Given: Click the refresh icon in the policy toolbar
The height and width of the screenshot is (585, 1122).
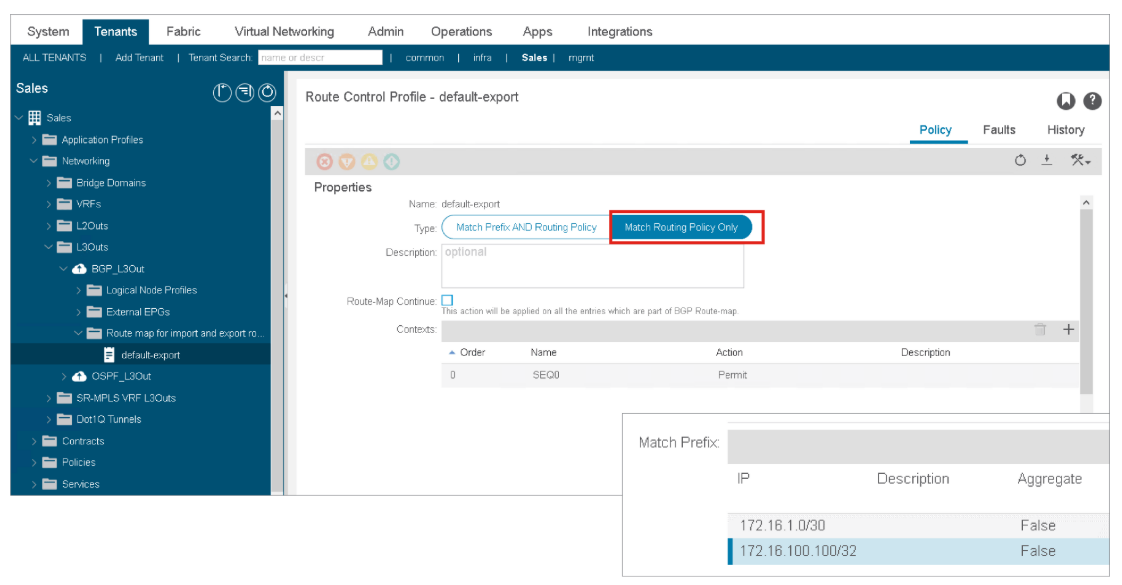Looking at the screenshot, I should (x=1020, y=161).
